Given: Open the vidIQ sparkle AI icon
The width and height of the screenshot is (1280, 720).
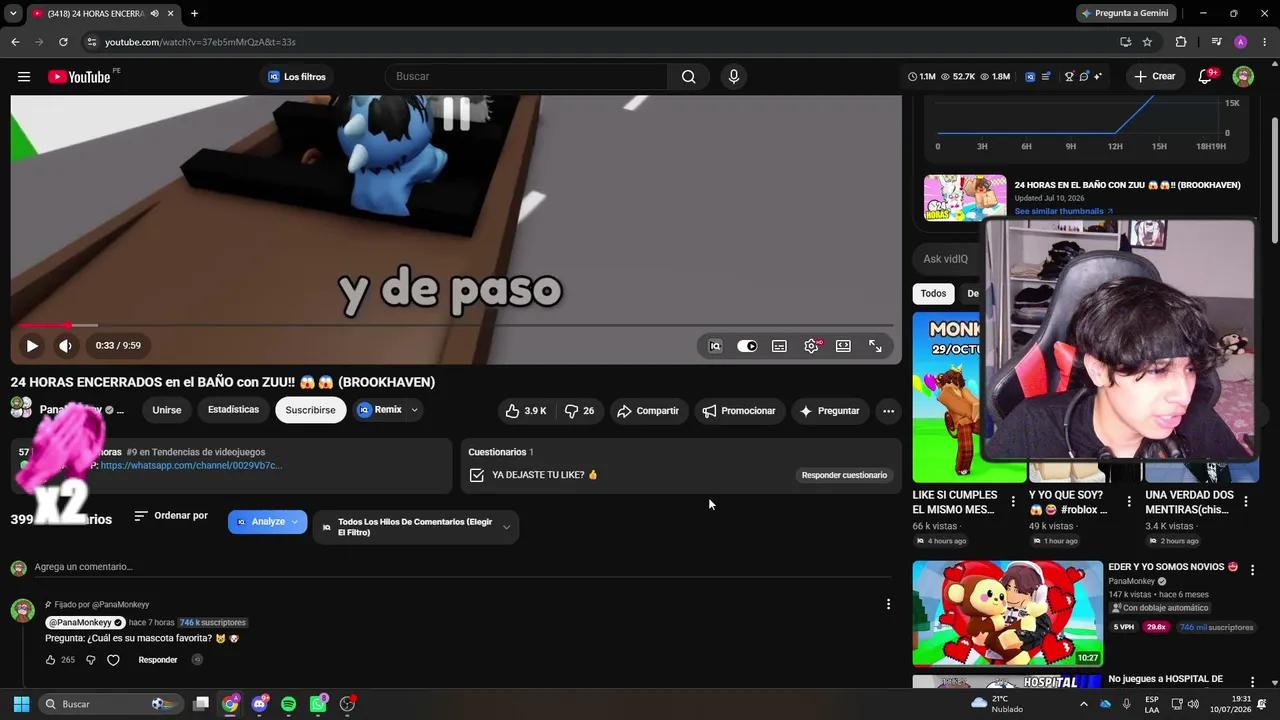Looking at the screenshot, I should tap(1097, 77).
